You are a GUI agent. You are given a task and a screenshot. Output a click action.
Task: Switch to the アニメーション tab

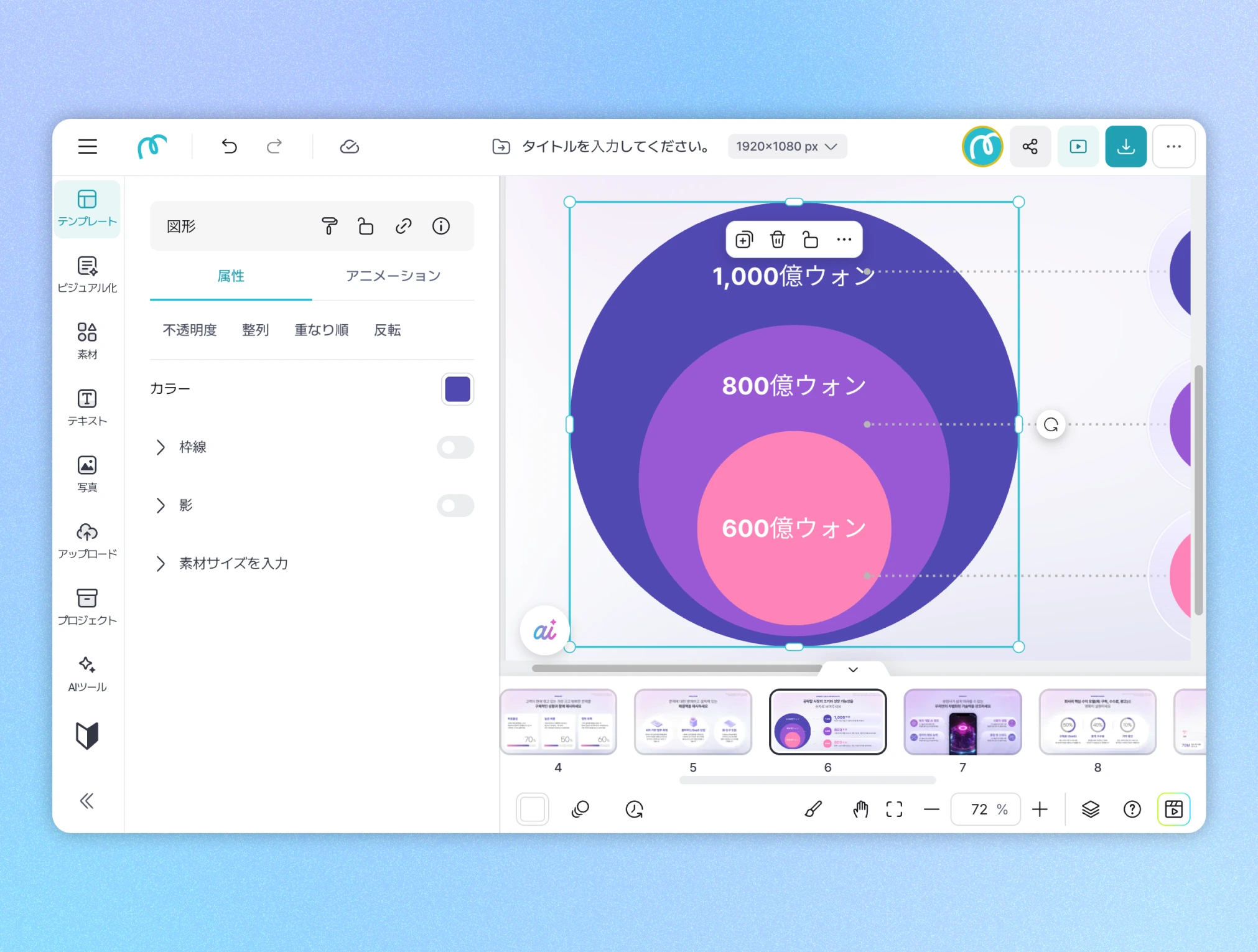pos(393,276)
